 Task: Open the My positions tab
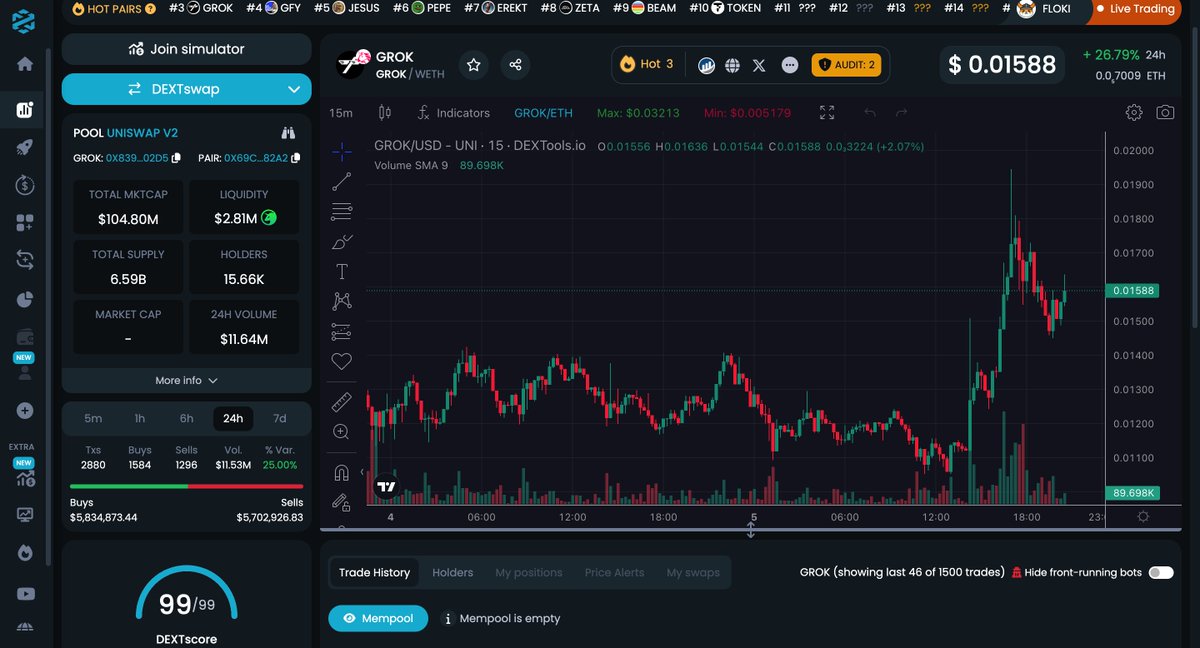pyautogui.click(x=529, y=572)
